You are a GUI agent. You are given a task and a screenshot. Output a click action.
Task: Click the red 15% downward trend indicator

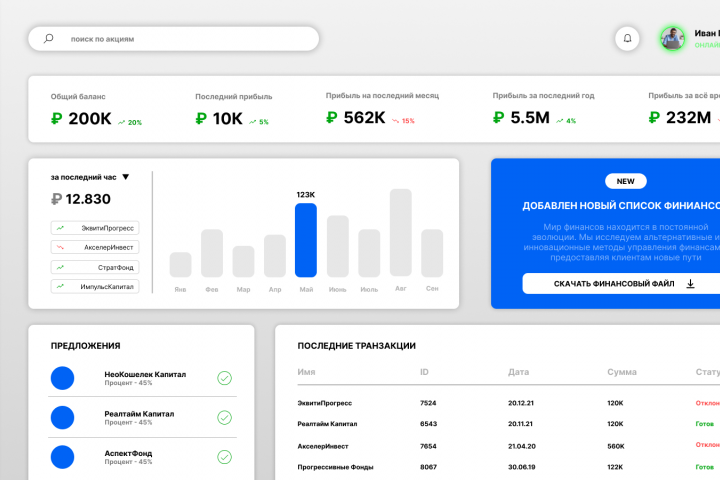click(403, 121)
